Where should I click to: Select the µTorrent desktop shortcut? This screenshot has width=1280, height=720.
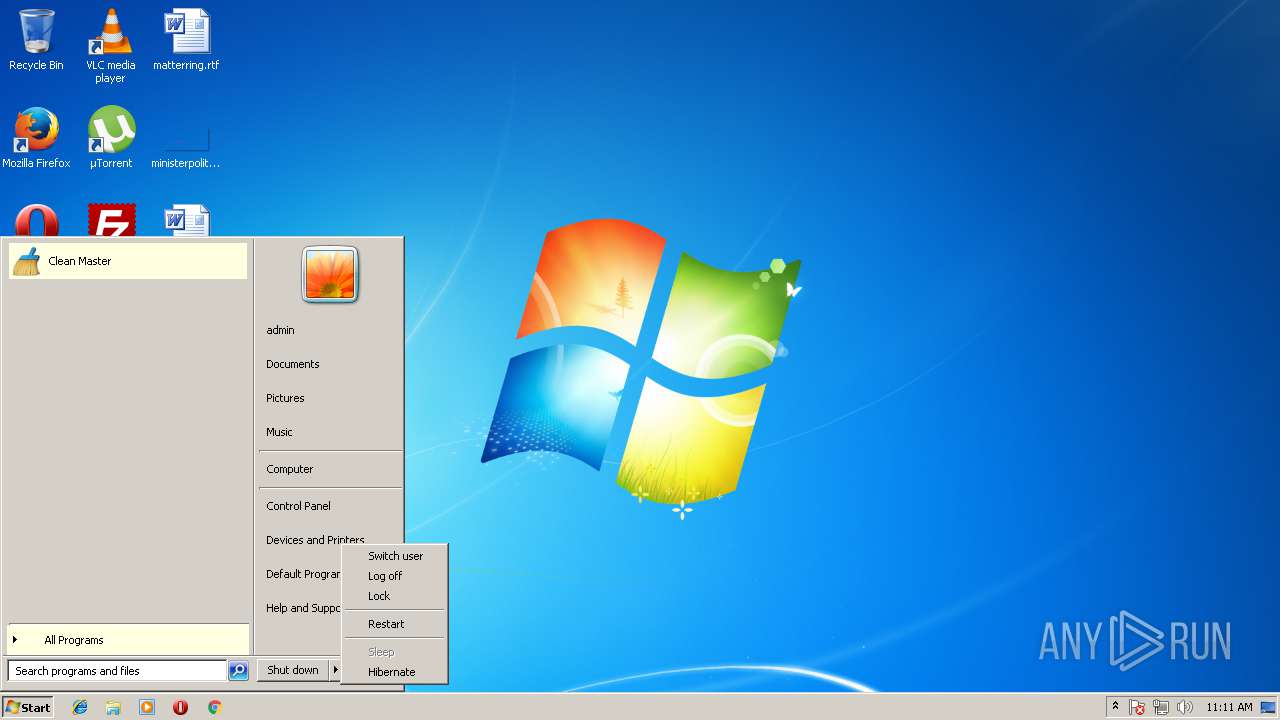[x=111, y=138]
